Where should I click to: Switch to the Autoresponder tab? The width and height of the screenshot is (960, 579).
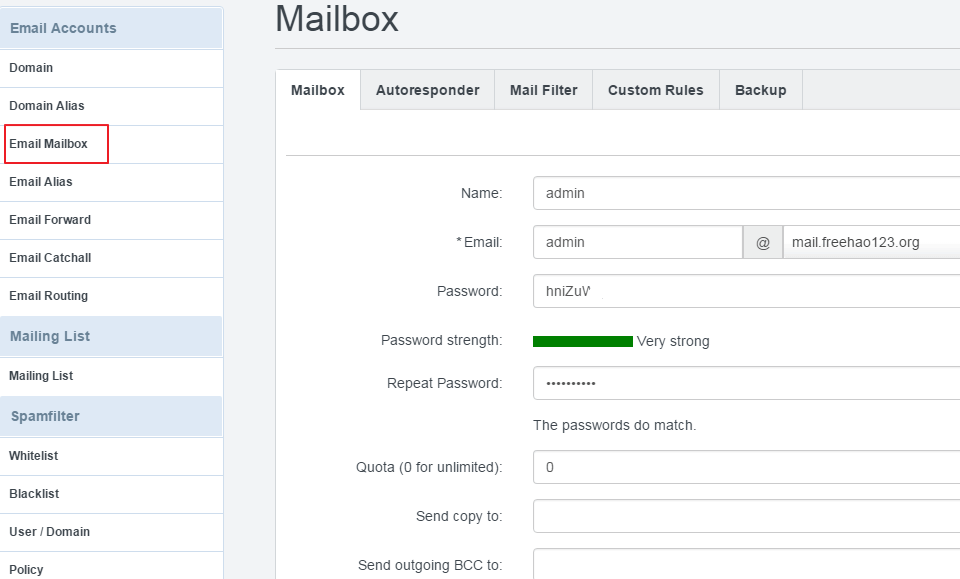427,90
